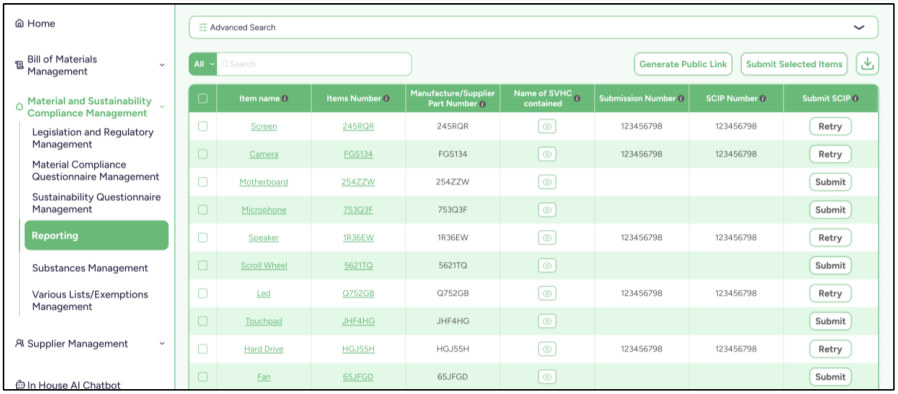Click the In House AI Chatbot robot icon
The height and width of the screenshot is (394, 898).
(19, 385)
